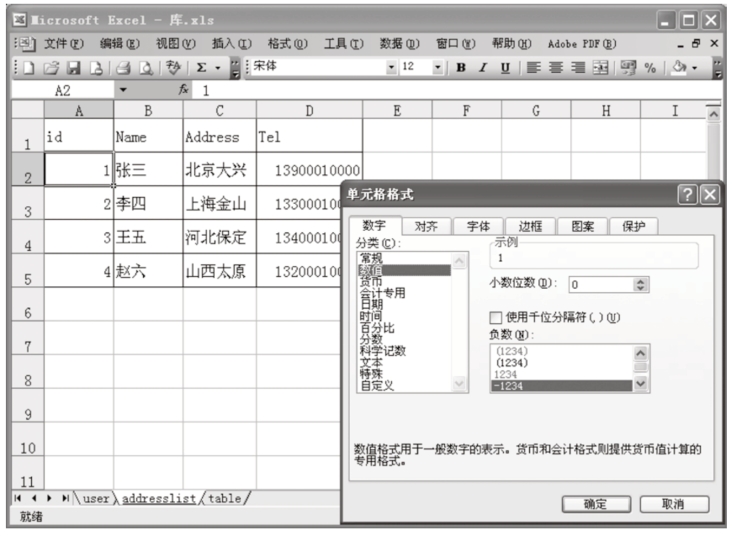734x538 pixels.
Task: Click the Currency style icon
Action: point(628,68)
